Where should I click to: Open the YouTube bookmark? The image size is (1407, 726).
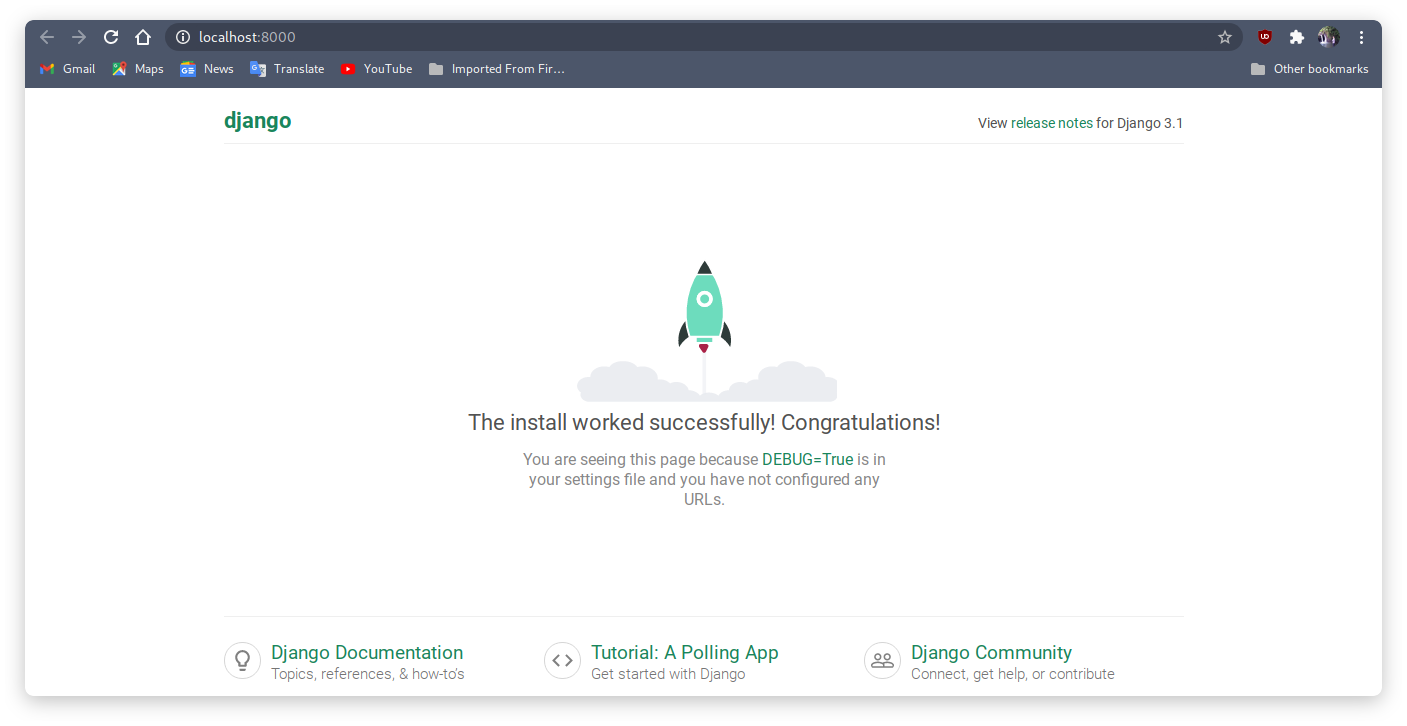(376, 69)
